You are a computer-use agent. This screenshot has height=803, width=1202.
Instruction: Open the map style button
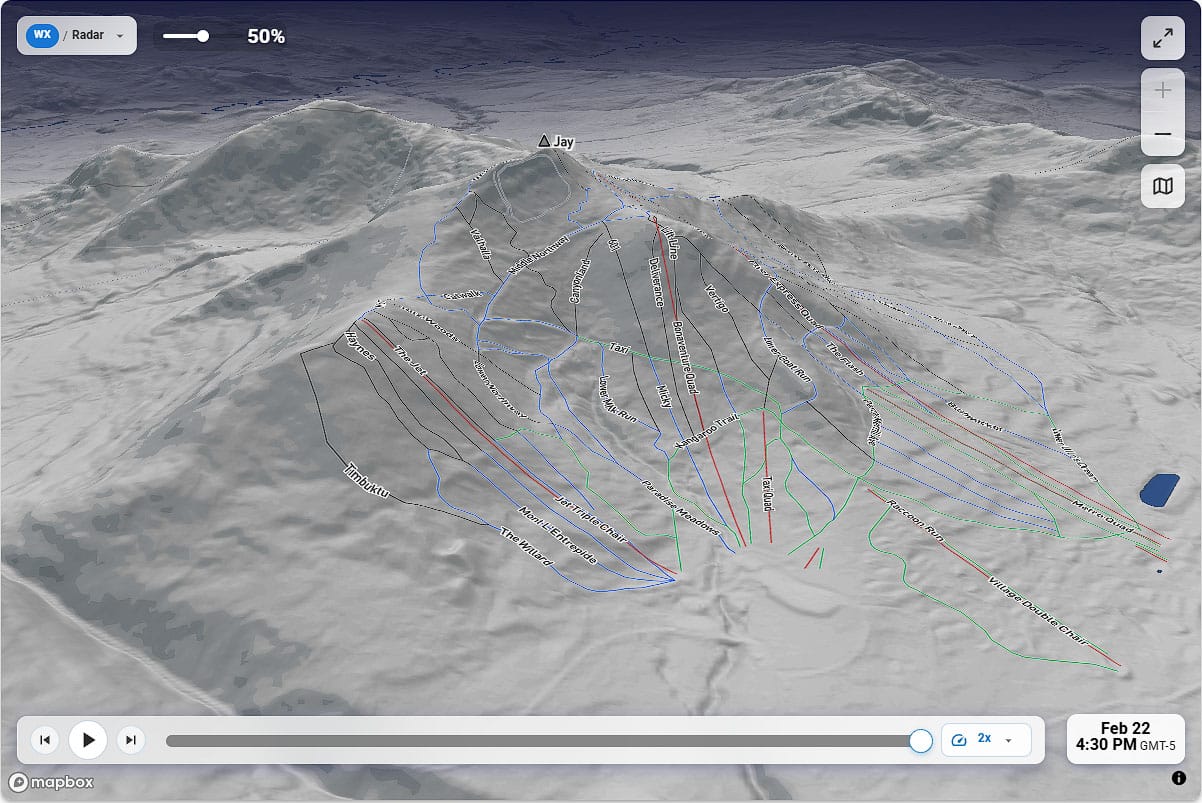[x=1162, y=186]
